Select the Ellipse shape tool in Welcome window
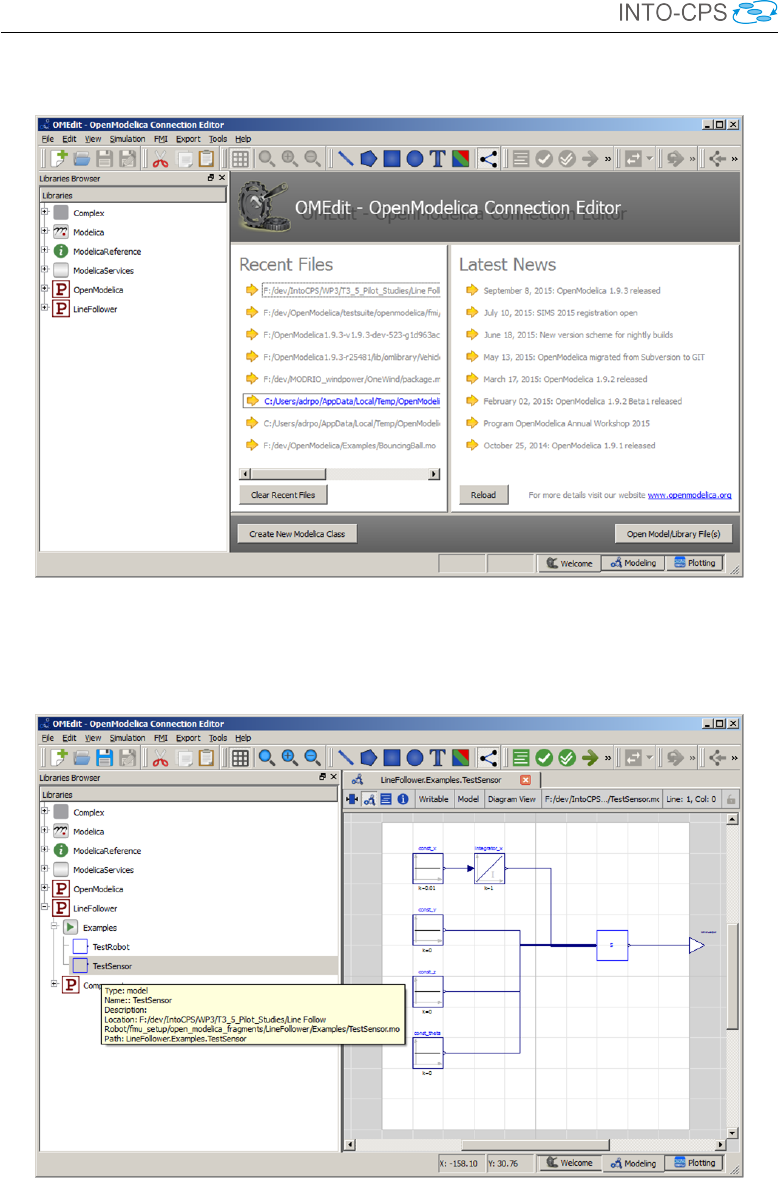The image size is (778, 1178). [415, 159]
